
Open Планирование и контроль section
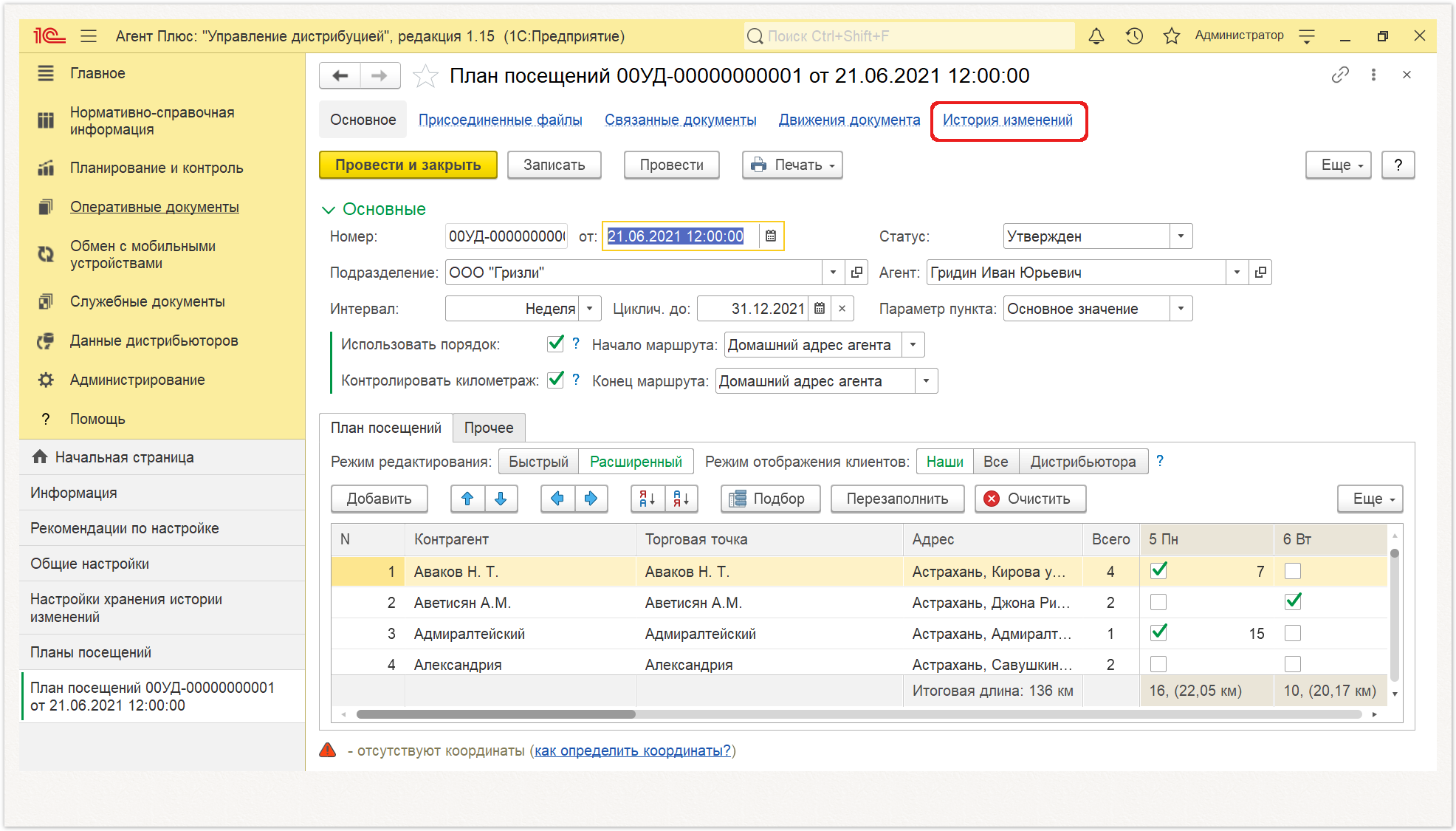click(x=157, y=168)
